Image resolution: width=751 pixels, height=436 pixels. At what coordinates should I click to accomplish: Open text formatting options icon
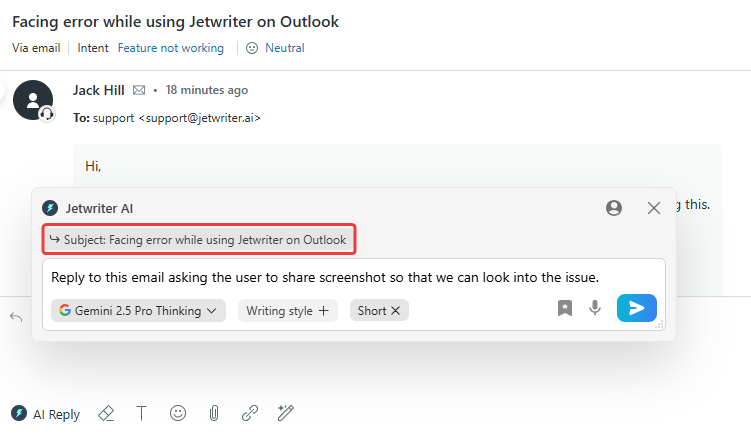[x=141, y=413]
